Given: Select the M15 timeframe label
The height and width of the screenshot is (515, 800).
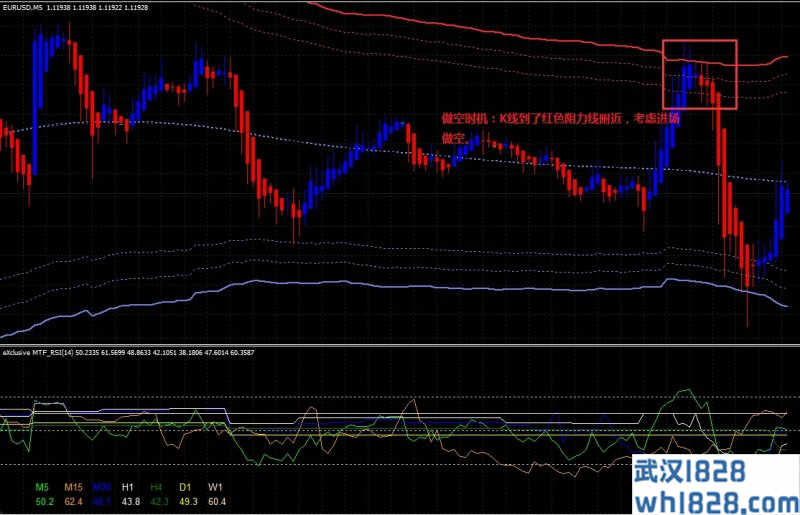Looking at the screenshot, I should [73, 487].
